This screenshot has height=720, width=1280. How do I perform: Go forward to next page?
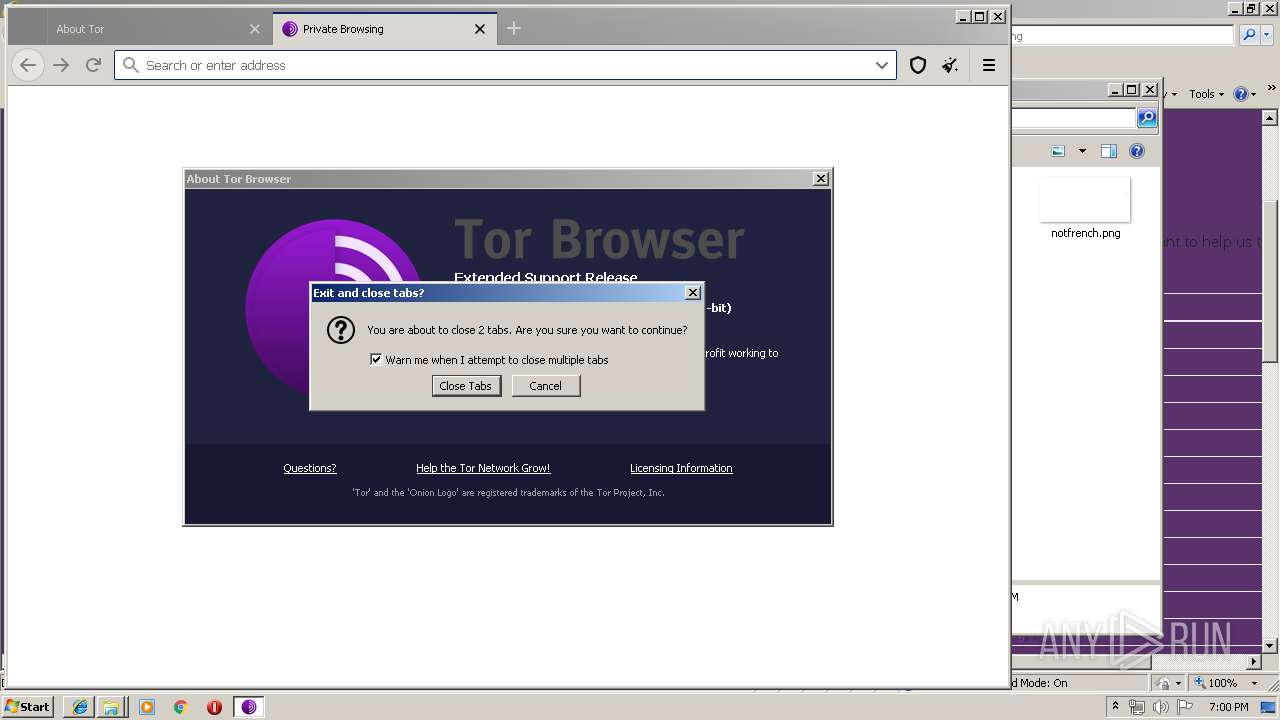pos(61,65)
